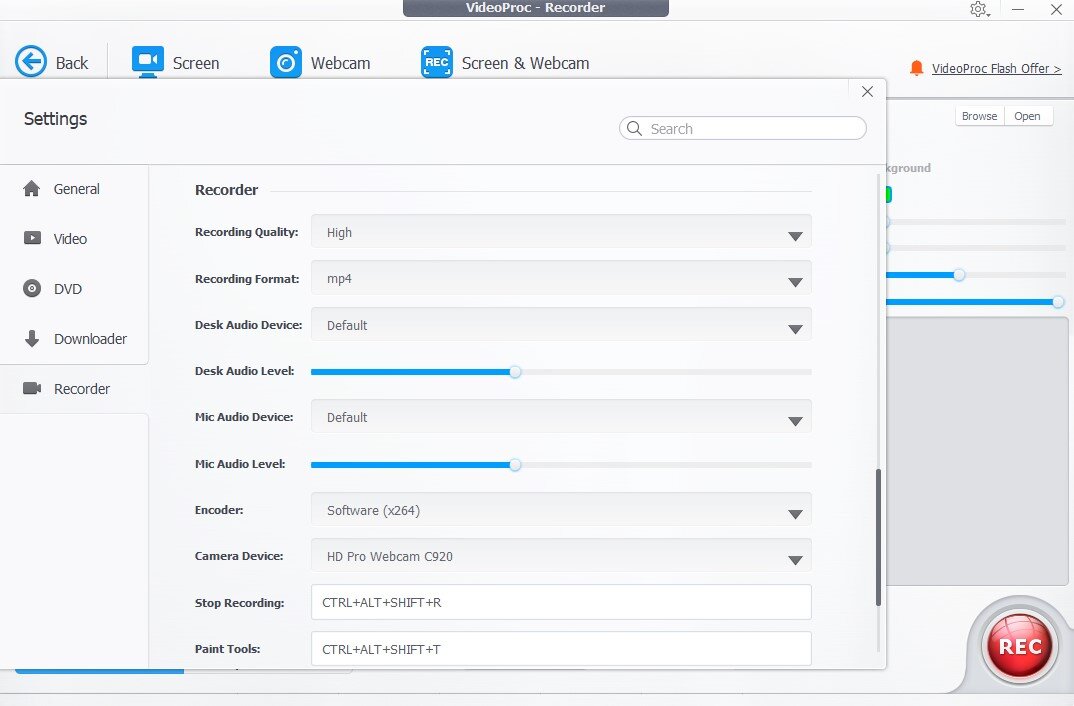Image resolution: width=1074 pixels, height=706 pixels.
Task: Adjust the Desk Audio Level slider handle
Action: pyautogui.click(x=515, y=372)
